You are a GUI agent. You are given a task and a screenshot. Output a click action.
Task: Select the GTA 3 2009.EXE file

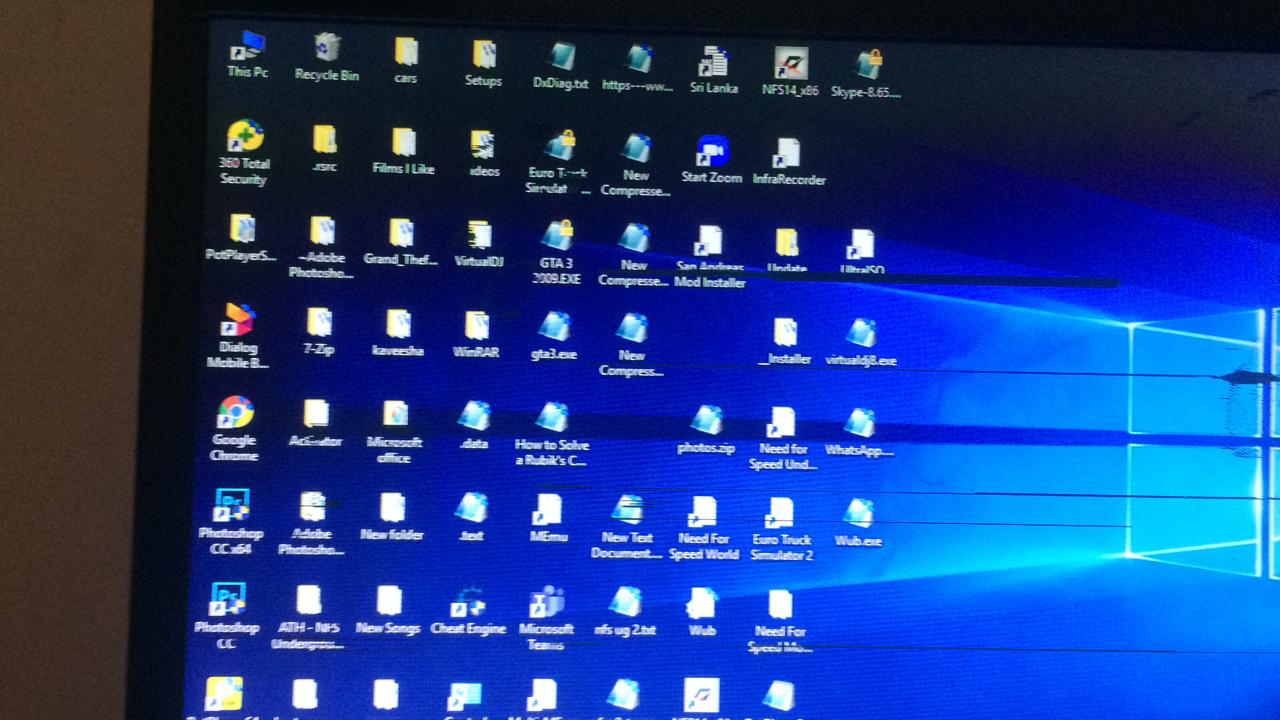[x=557, y=253]
